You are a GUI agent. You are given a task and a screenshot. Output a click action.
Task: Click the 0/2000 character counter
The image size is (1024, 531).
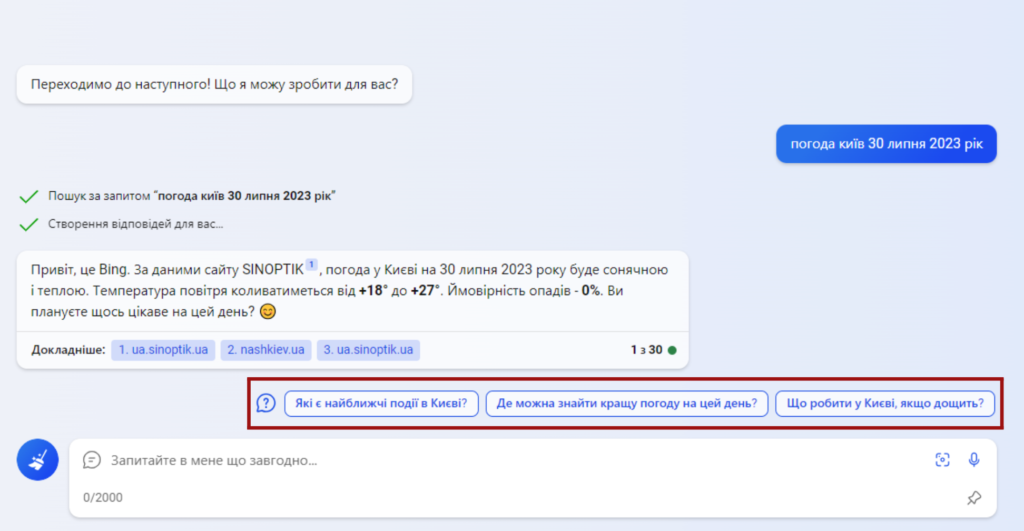[x=103, y=497]
